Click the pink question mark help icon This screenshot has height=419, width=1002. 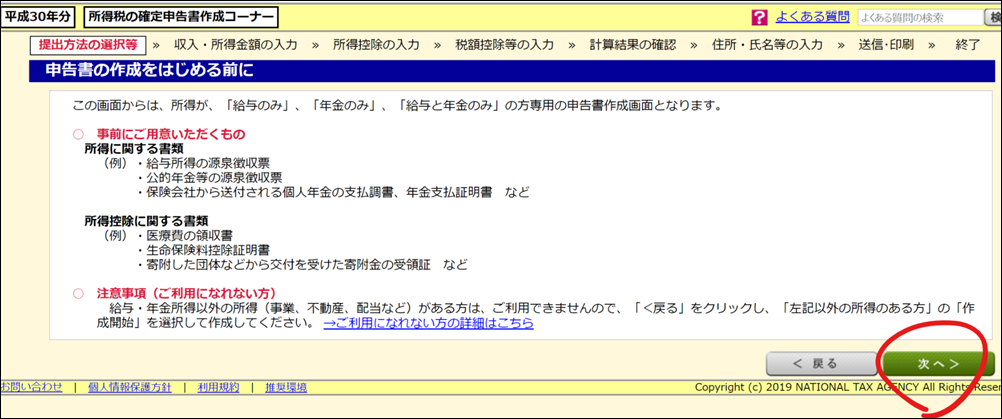[x=760, y=18]
